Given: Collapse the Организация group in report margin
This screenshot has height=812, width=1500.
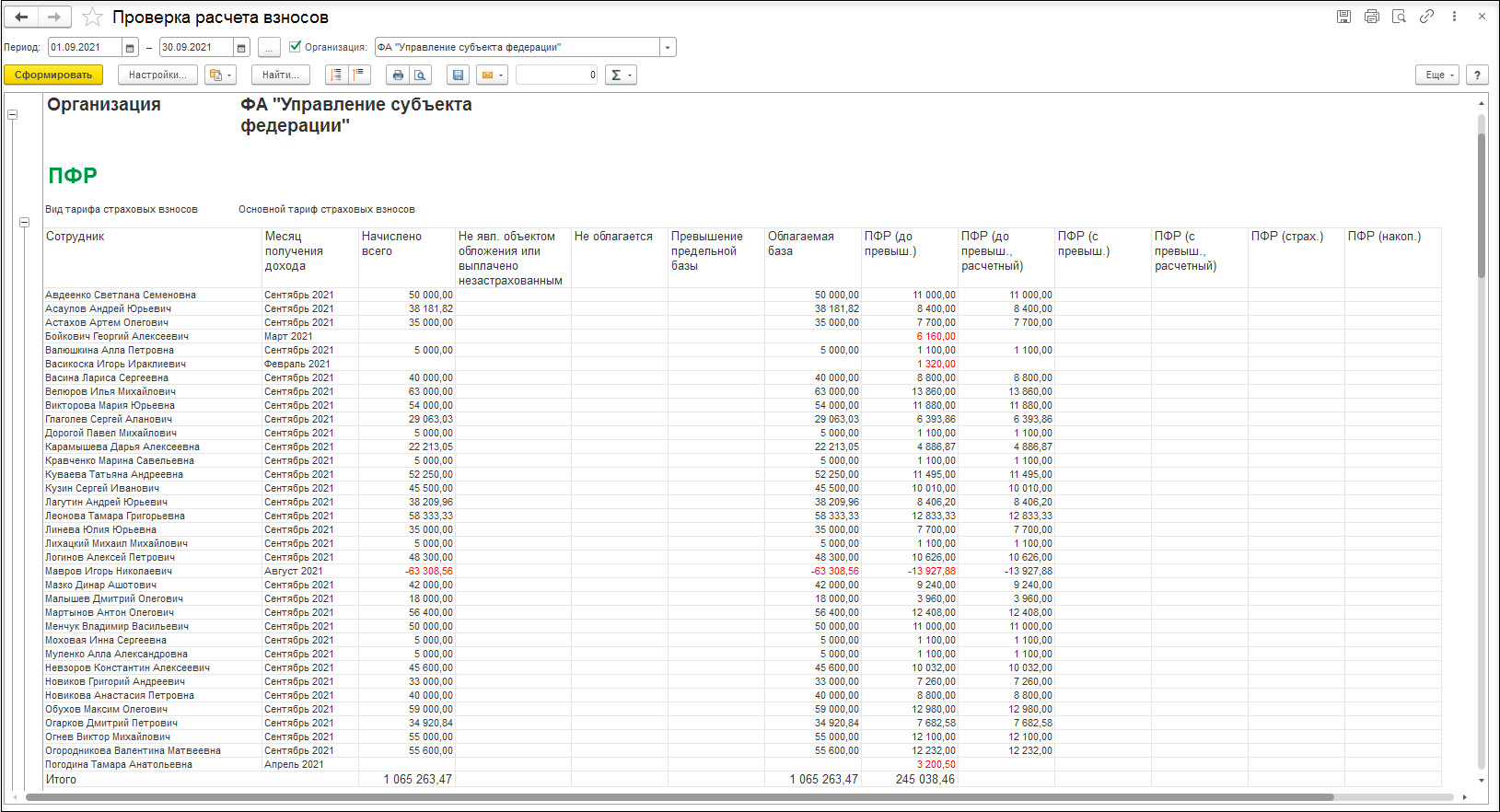Looking at the screenshot, I should coord(13,115).
